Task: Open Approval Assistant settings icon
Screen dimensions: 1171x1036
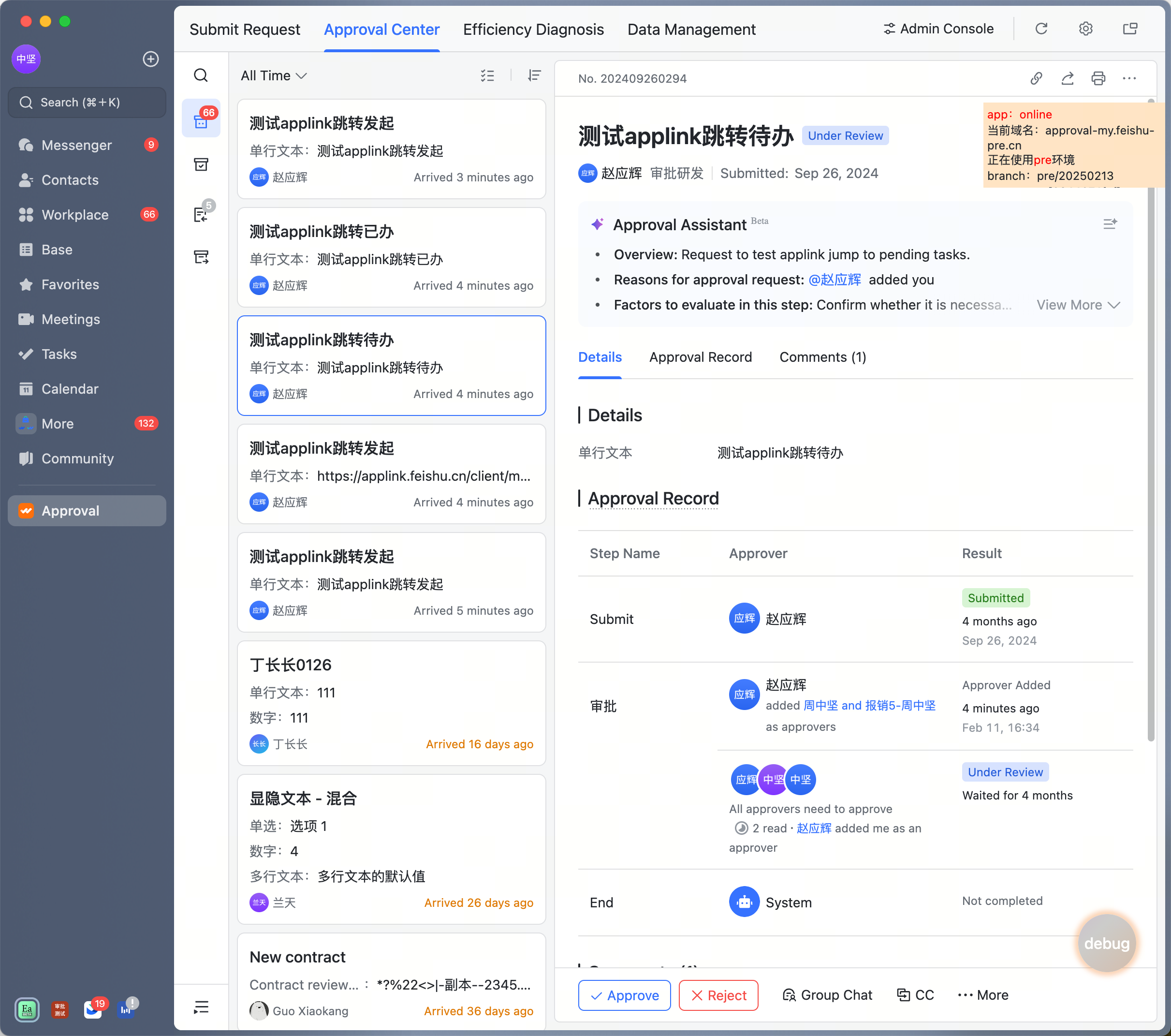Action: (1110, 224)
